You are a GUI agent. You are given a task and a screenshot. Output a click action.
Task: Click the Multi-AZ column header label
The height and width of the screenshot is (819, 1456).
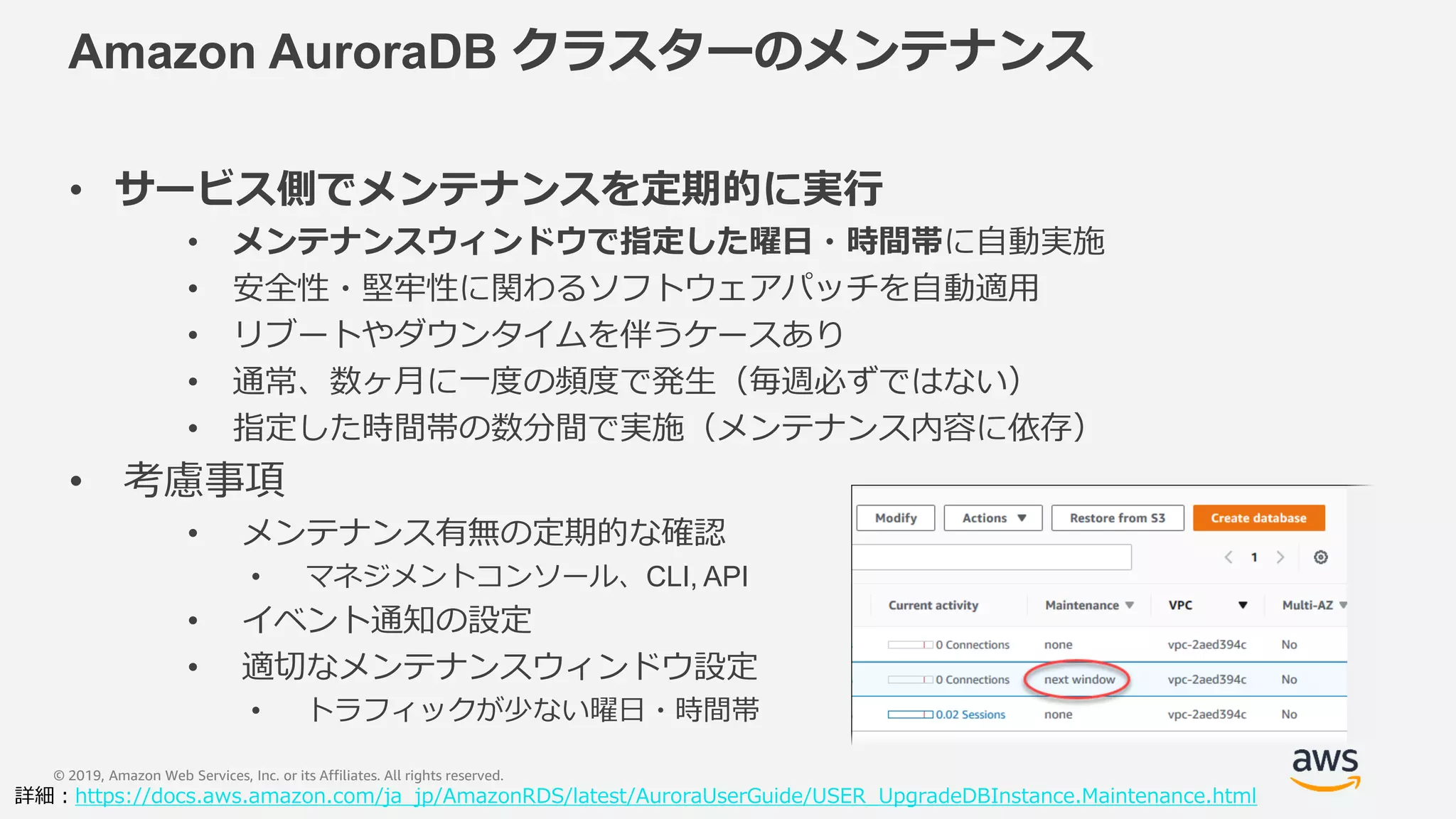(x=1307, y=605)
